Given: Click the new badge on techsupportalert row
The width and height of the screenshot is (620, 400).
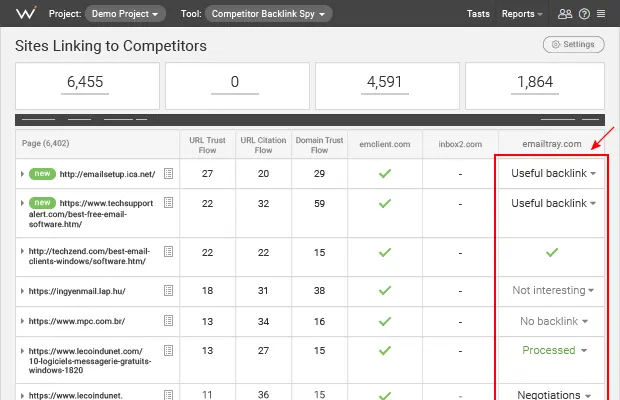Looking at the screenshot, I should click(x=42, y=203).
